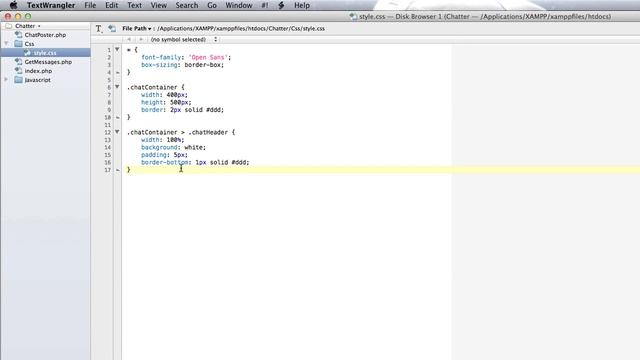Click the Chatter folder icon in sidebar header

point(9,26)
